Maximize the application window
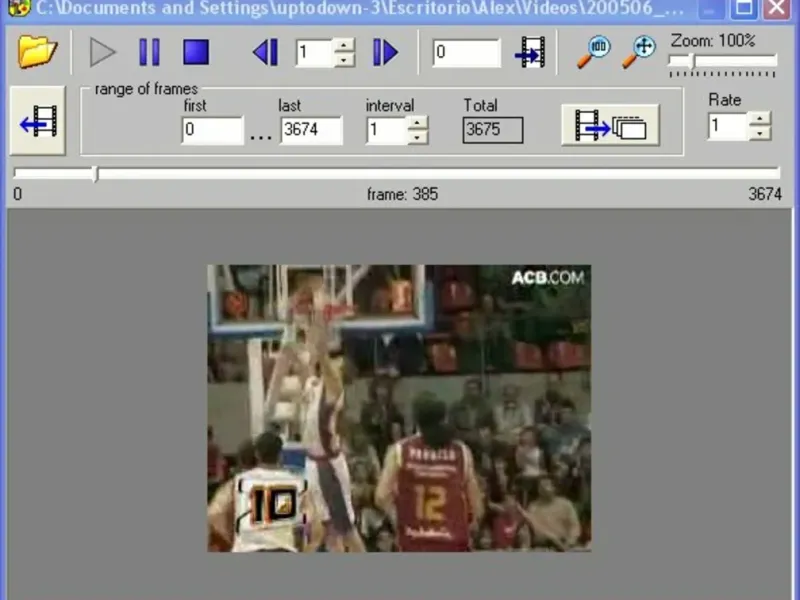The image size is (800, 600). (743, 8)
